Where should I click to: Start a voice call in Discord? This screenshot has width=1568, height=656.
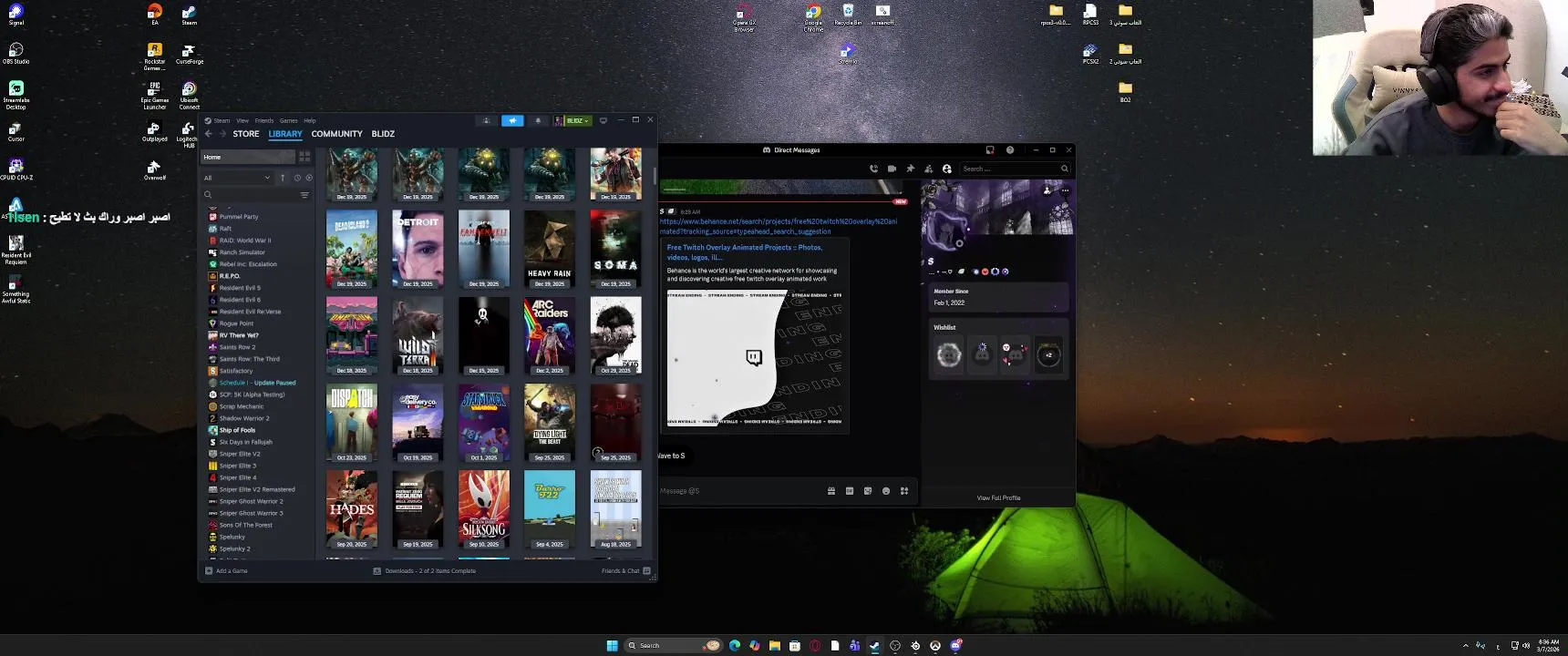[x=873, y=169]
